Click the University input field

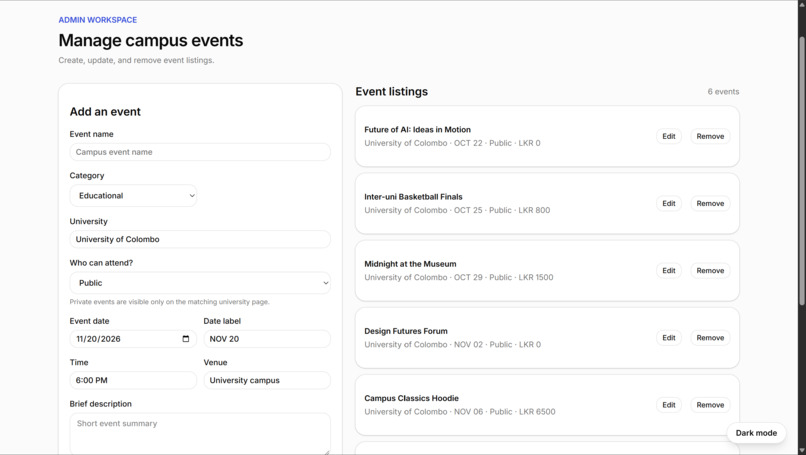[x=200, y=240]
